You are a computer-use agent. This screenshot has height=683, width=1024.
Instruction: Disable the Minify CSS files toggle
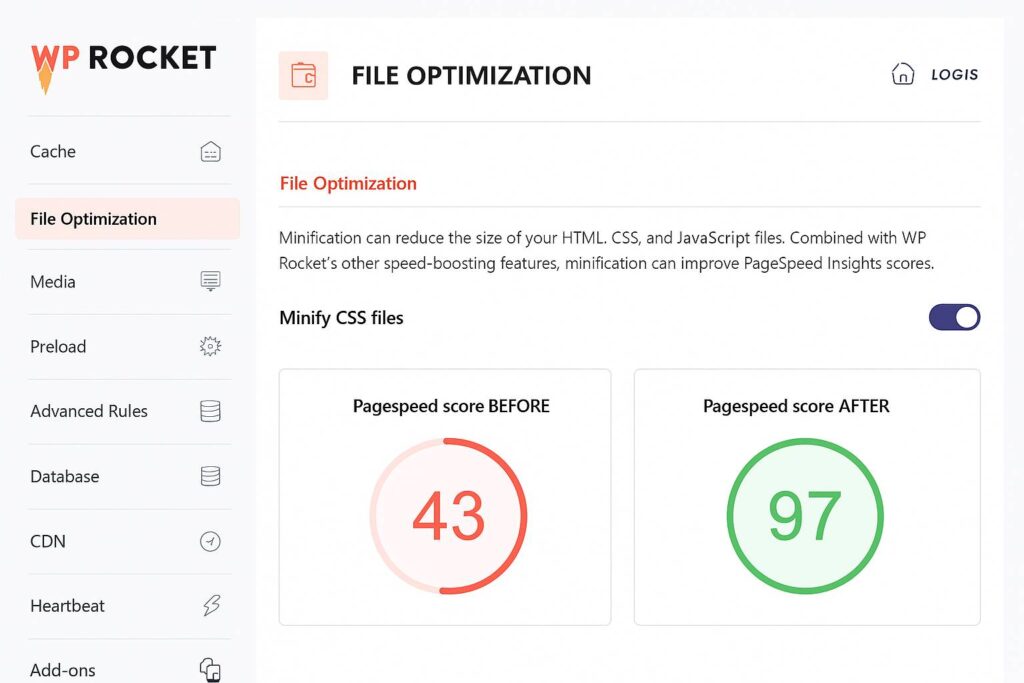[x=954, y=318]
